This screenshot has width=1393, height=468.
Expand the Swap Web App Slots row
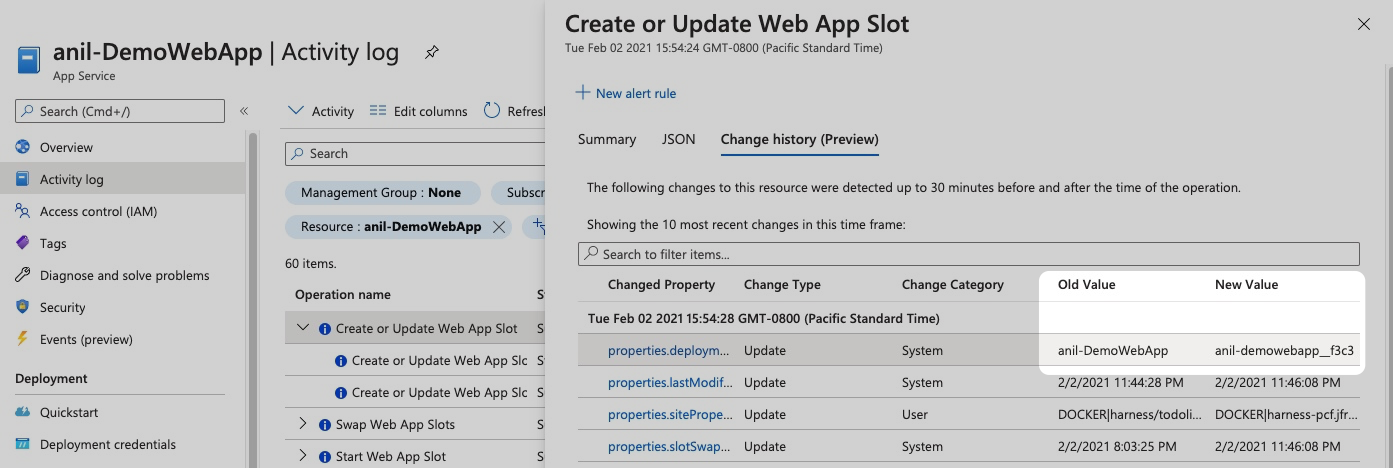(x=303, y=424)
